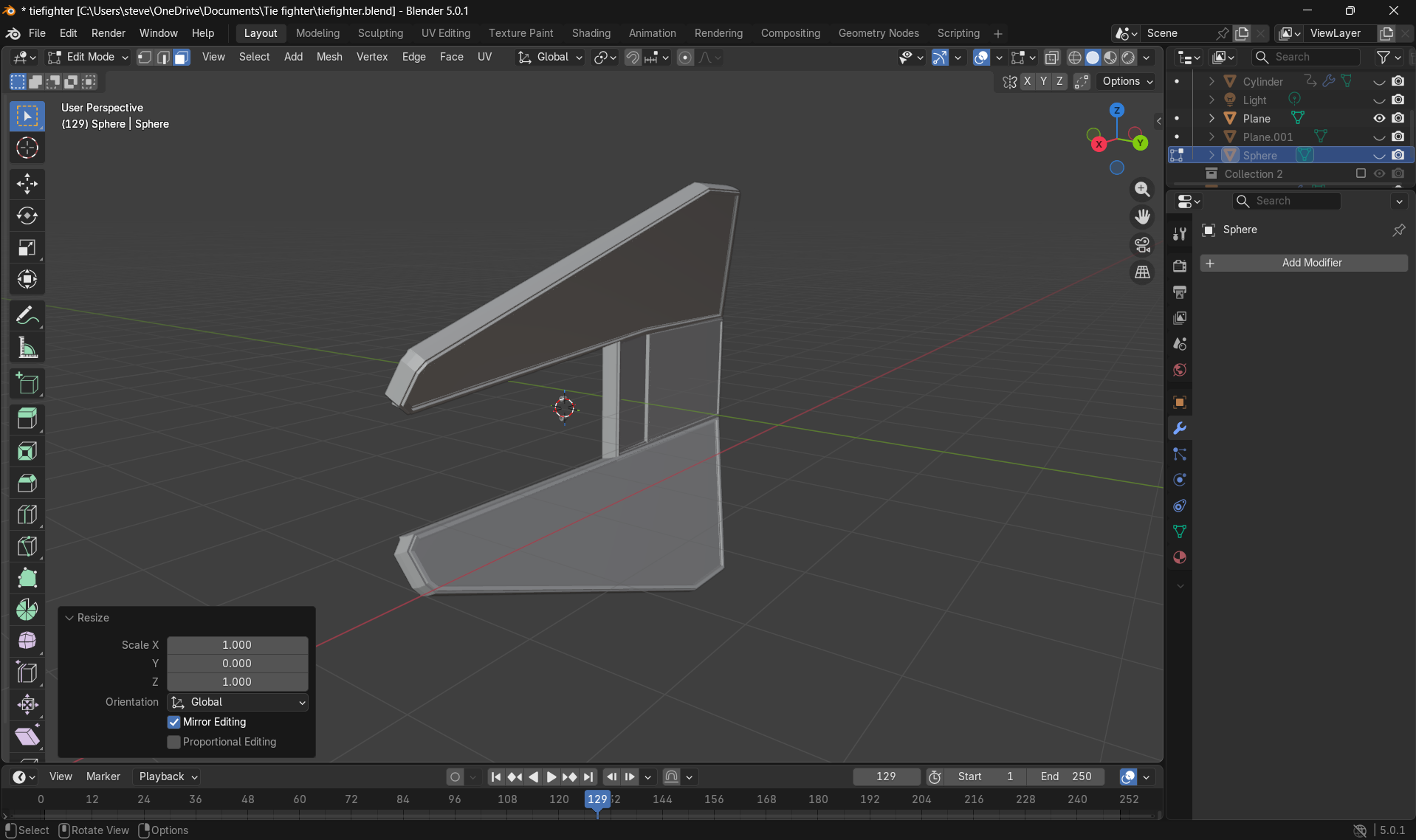Open the Material properties tab
This screenshot has width=1416, height=840.
(1179, 558)
